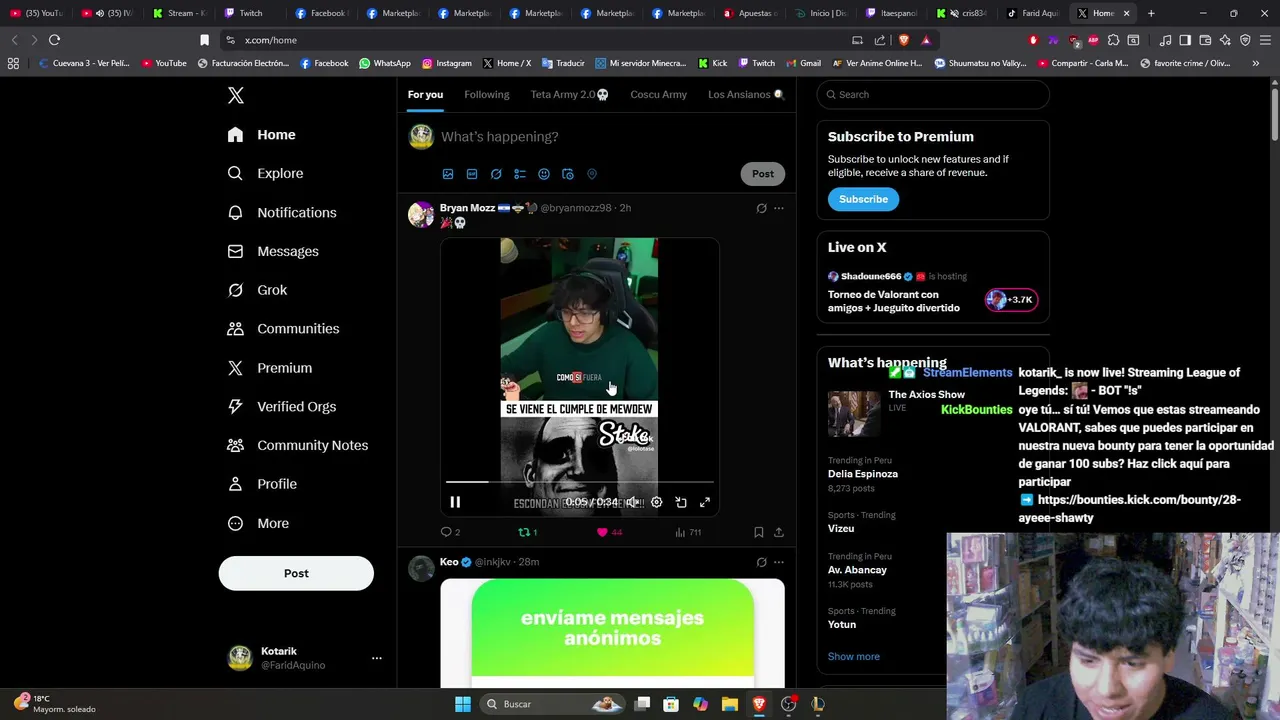Image resolution: width=1280 pixels, height=720 pixels.
Task: Switch to the Coscu Army tab
Action: (x=658, y=94)
